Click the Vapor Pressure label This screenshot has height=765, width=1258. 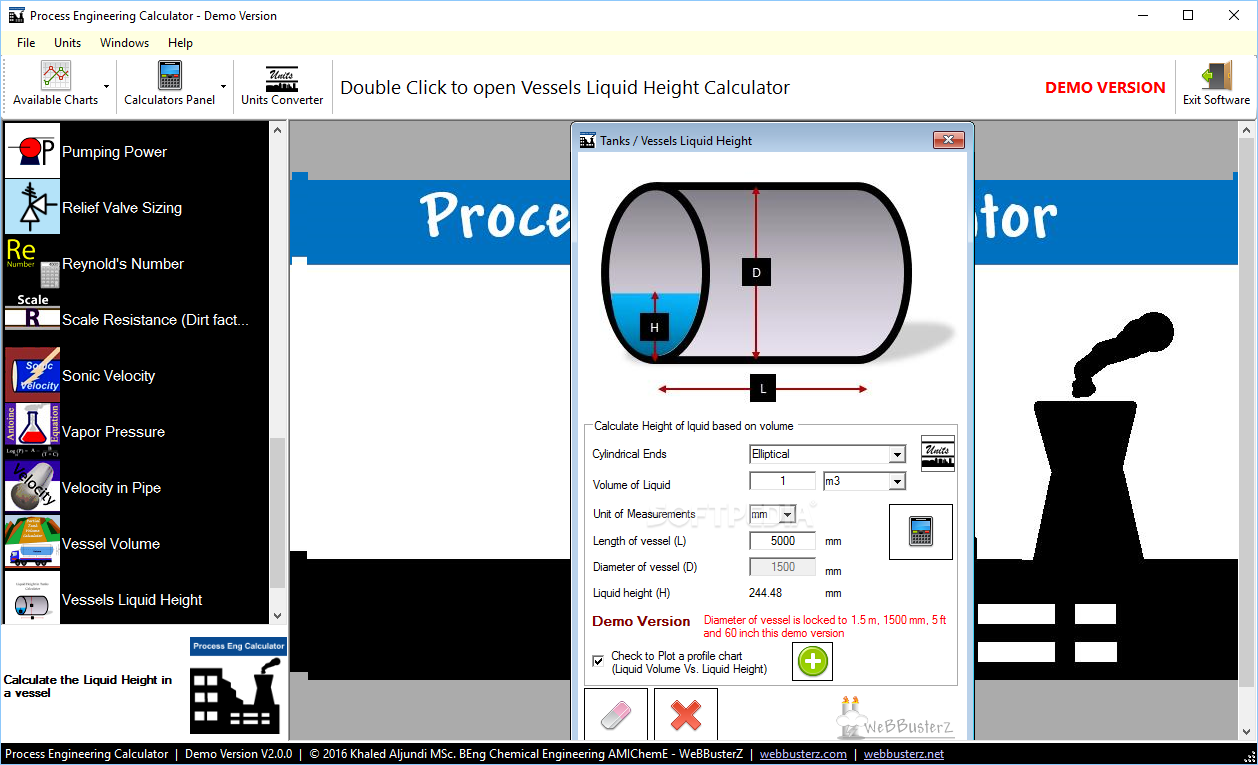pyautogui.click(x=113, y=432)
